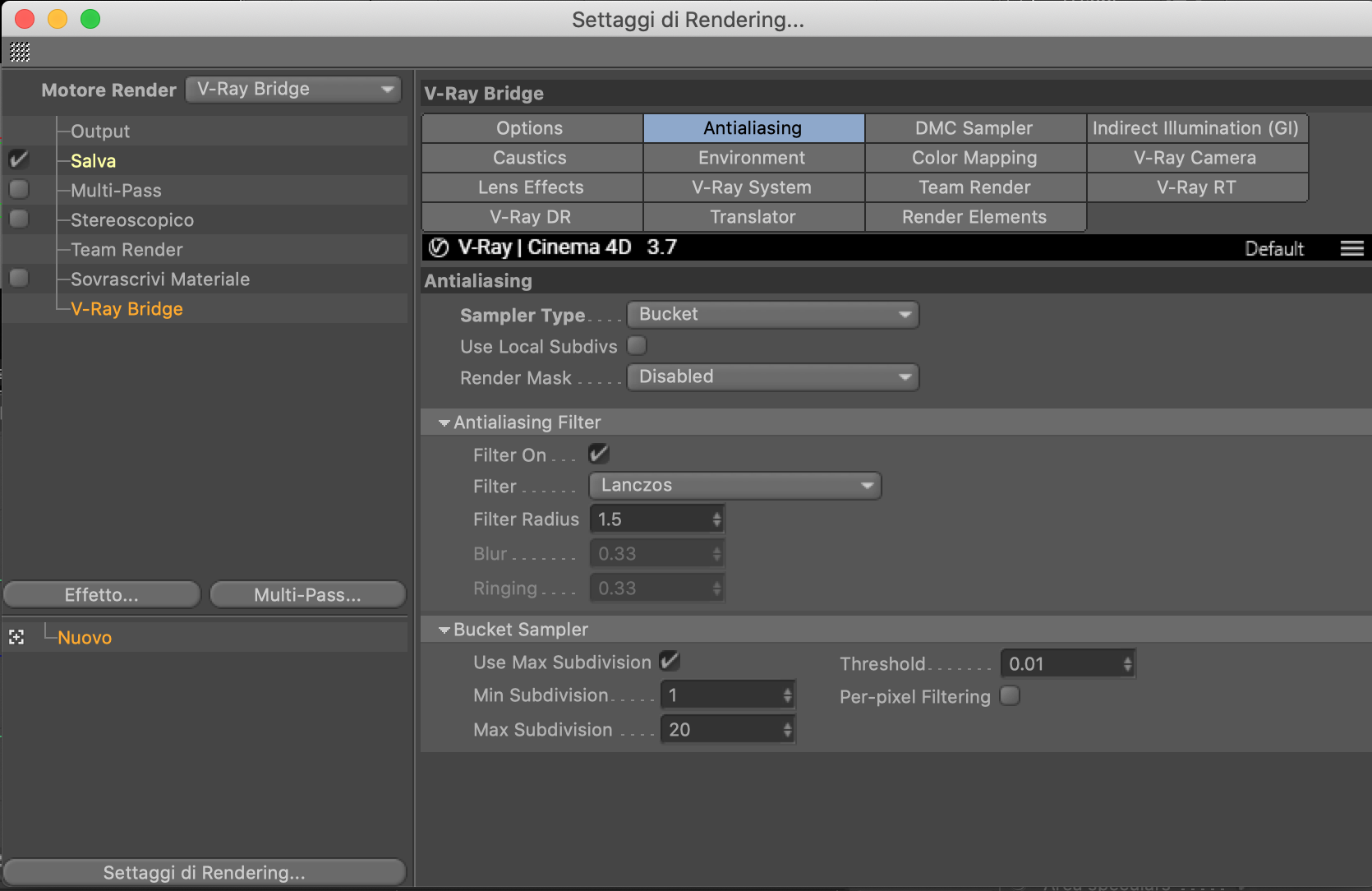Open the Team Render tab
Viewport: 1372px width, 891px height.
[x=976, y=187]
